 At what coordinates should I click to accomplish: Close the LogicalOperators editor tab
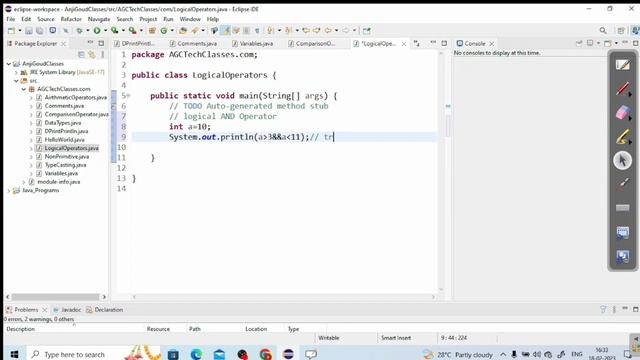tap(404, 44)
